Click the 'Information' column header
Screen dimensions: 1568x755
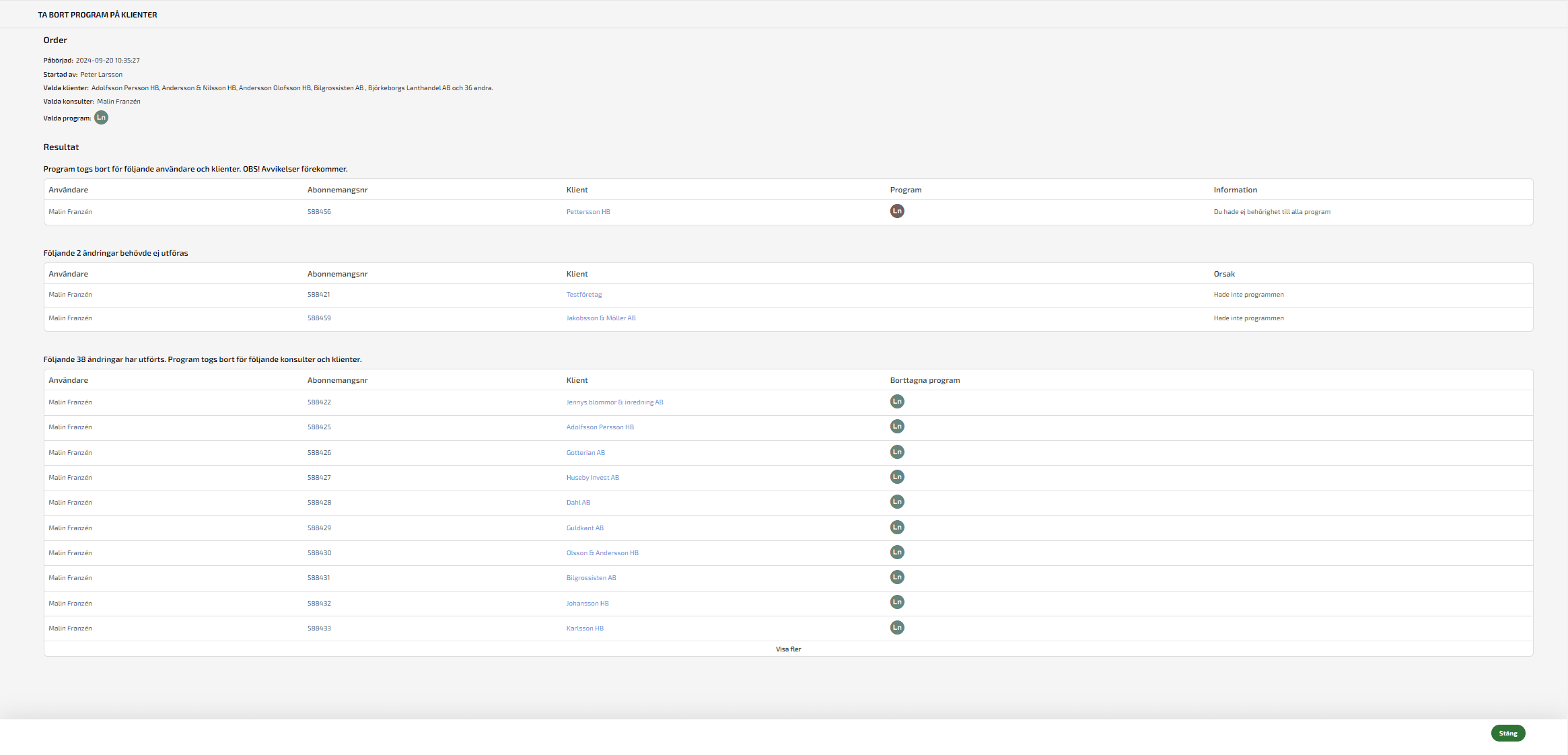[x=1235, y=190]
